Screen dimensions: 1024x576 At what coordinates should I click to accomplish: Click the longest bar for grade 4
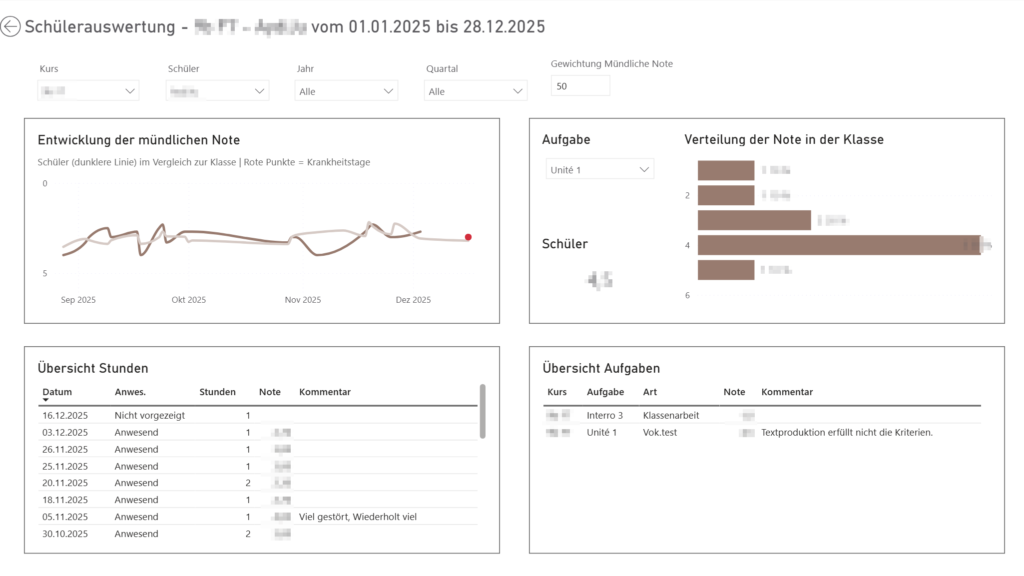(x=838, y=245)
